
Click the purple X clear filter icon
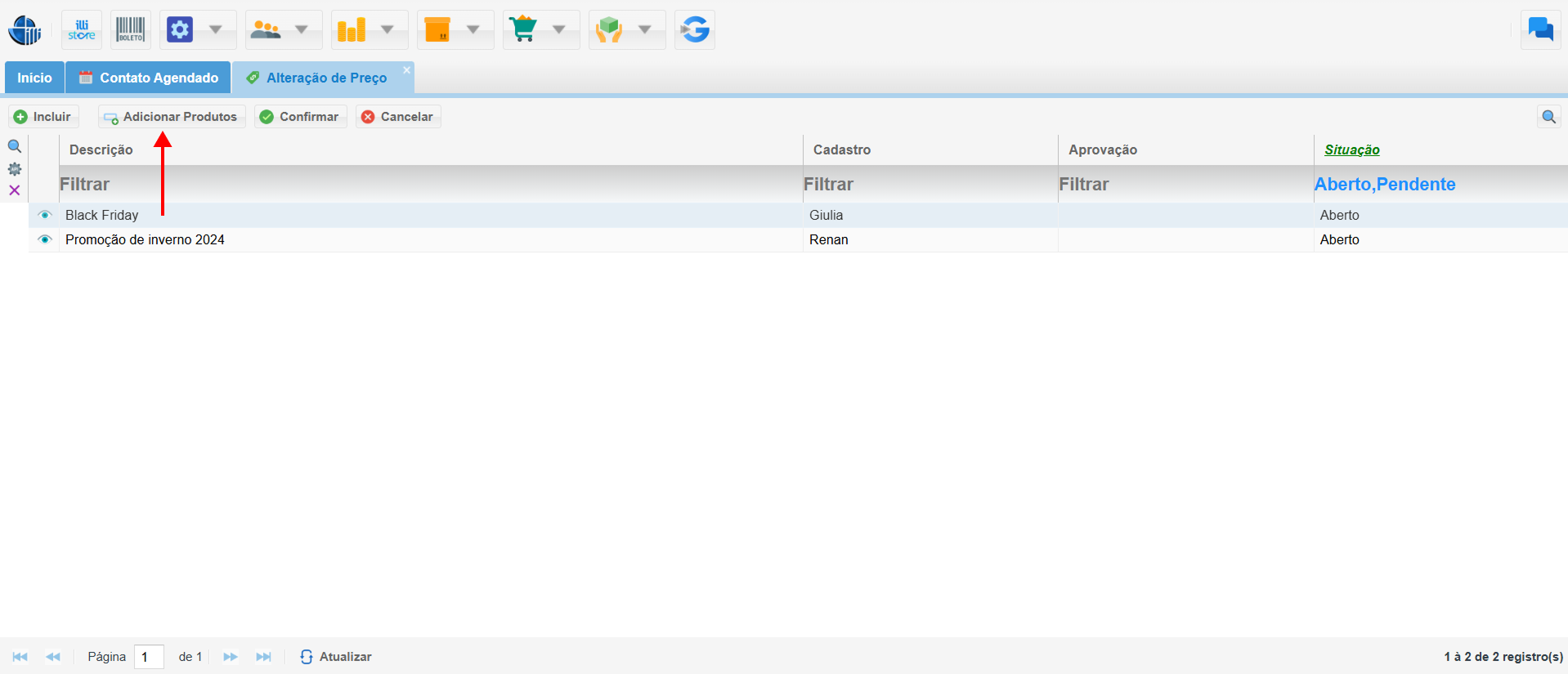pos(15,190)
